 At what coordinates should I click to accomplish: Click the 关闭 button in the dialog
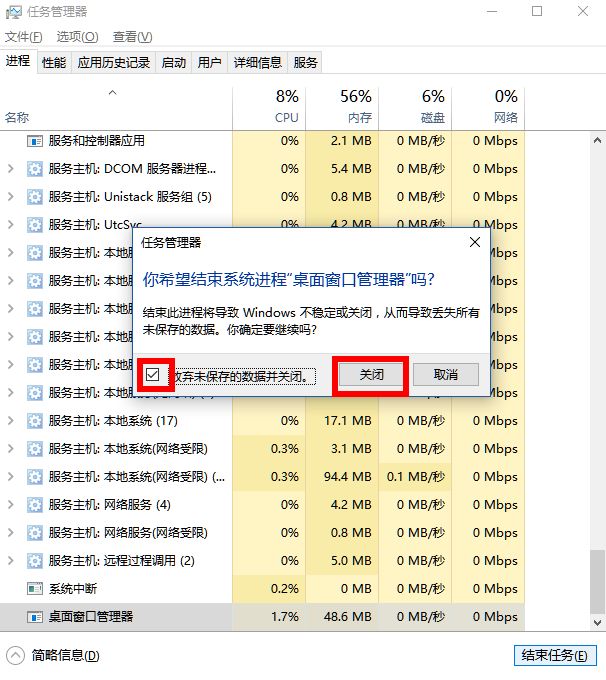pyautogui.click(x=372, y=375)
